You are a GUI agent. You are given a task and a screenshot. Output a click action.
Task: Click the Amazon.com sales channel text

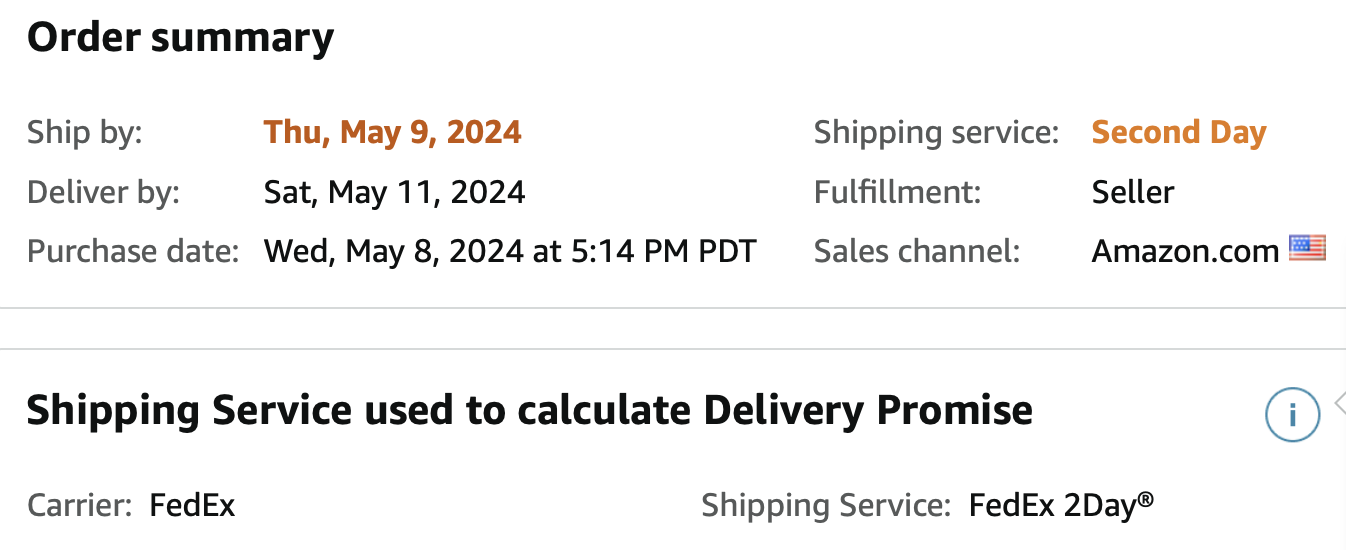tap(1185, 251)
